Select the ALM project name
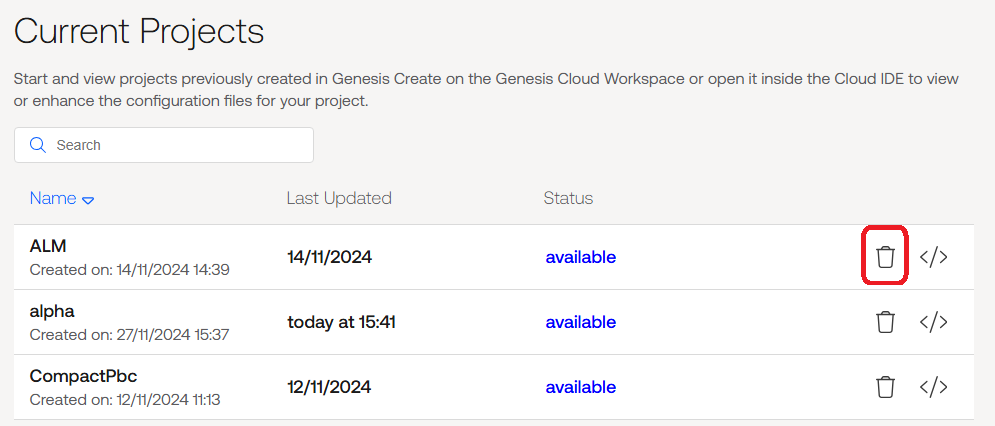This screenshot has width=995, height=426. [x=48, y=246]
